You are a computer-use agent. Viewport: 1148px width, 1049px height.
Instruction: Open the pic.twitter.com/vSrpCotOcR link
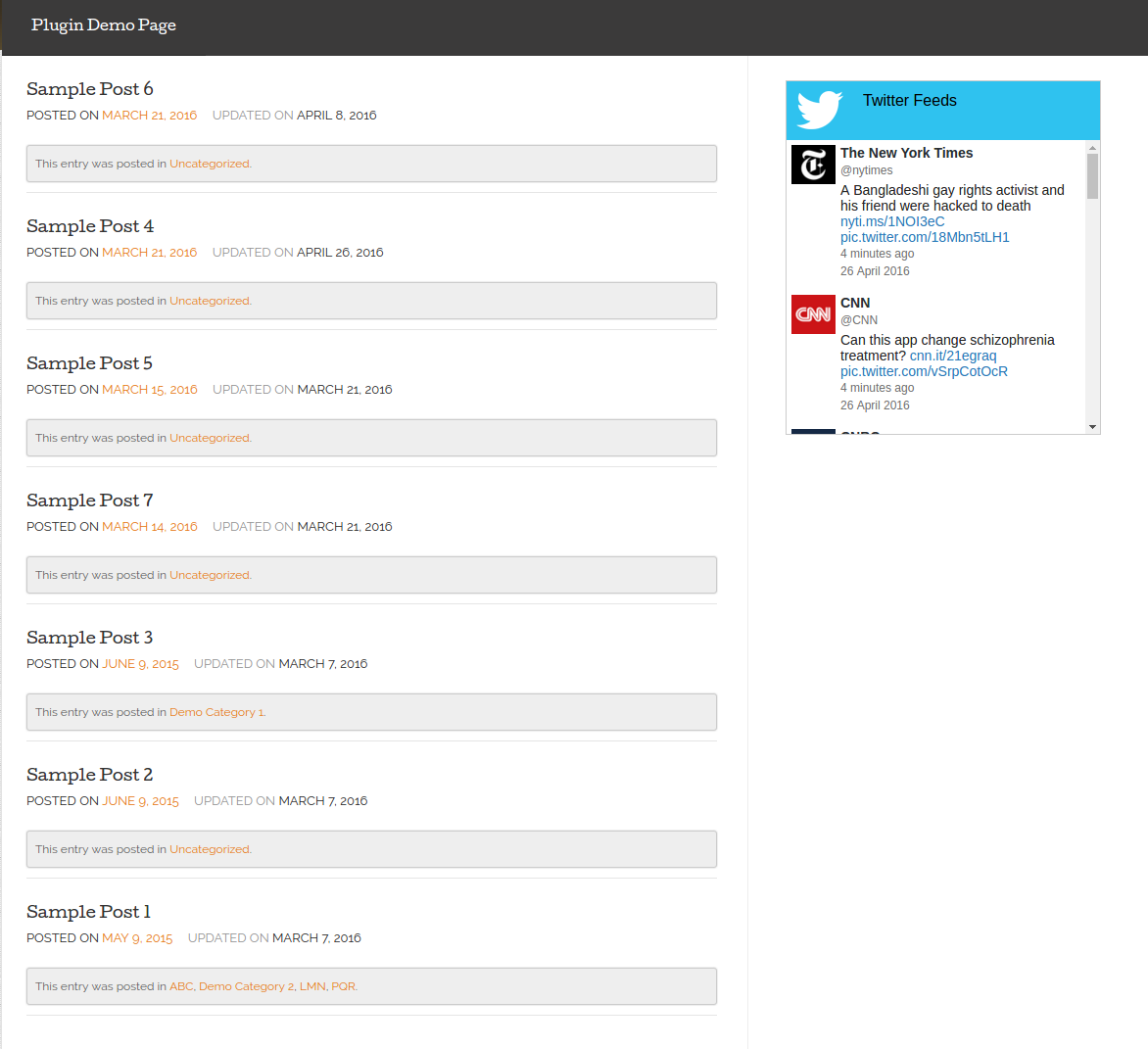pyautogui.click(x=924, y=372)
